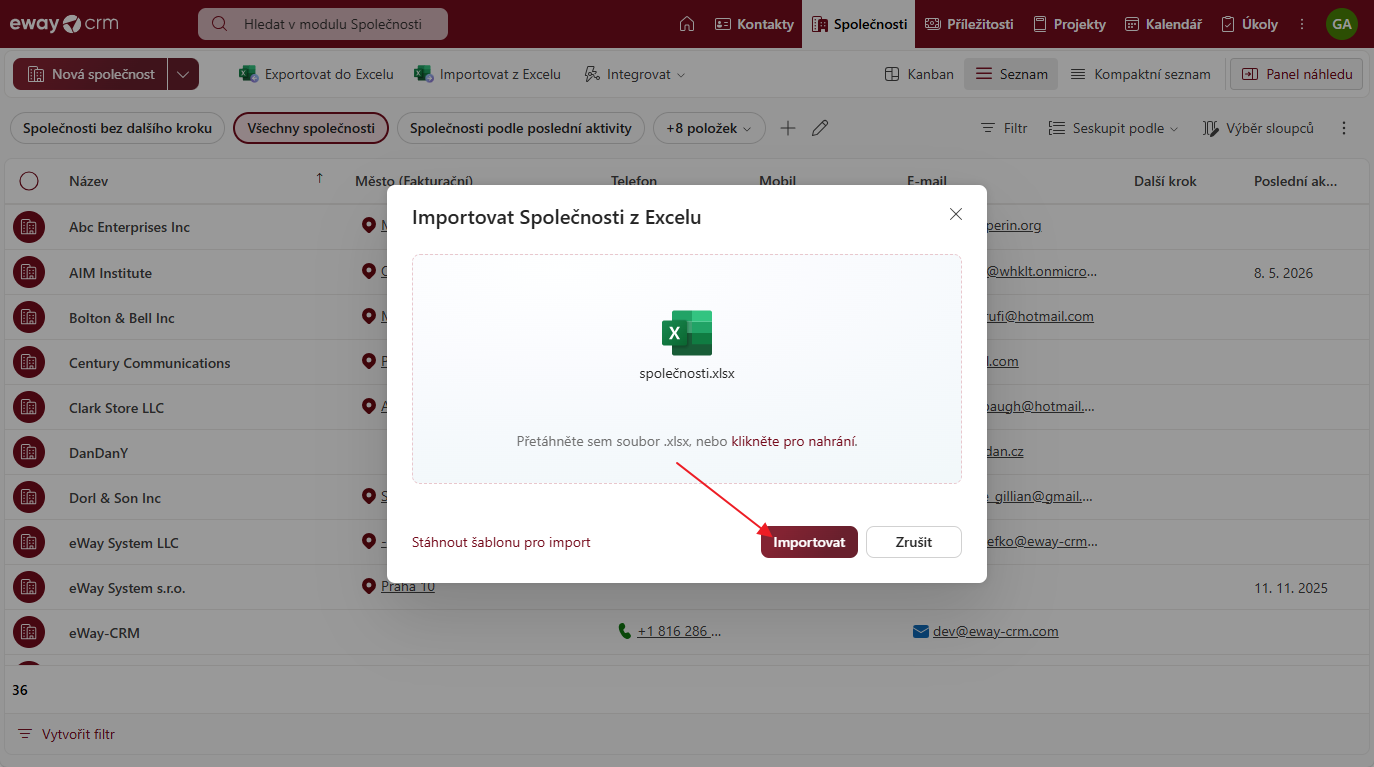Go to the Home icon in the top navigation

[686, 24]
